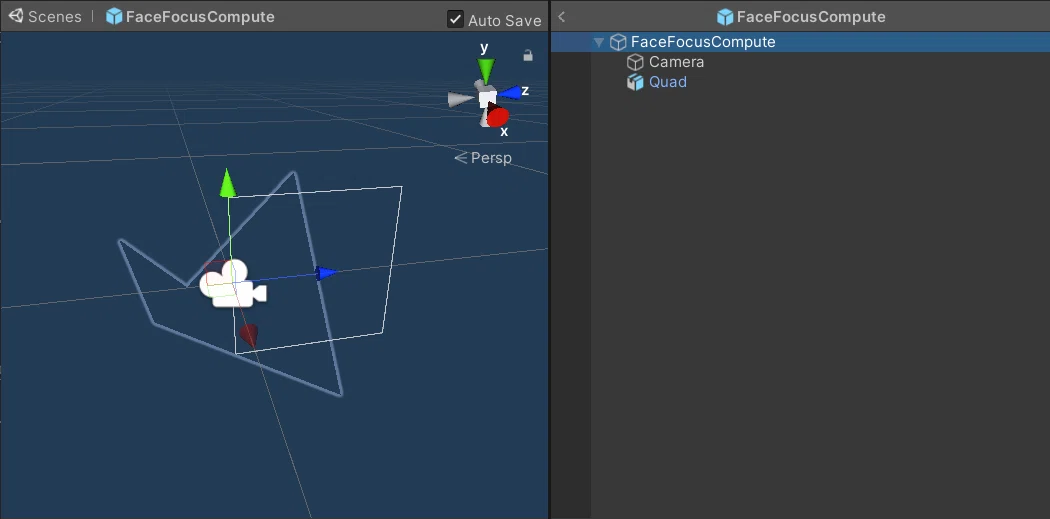Click the center cube of orientation gizmo

(488, 98)
